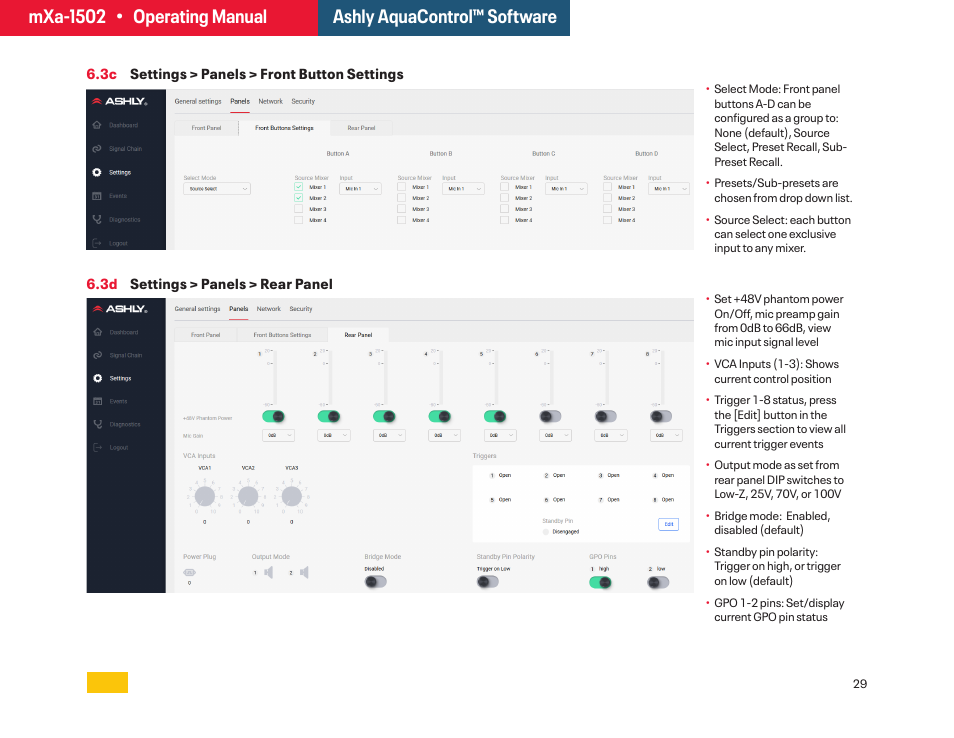Toggle GPO Pin 2 switch
The image size is (954, 738).
(658, 583)
